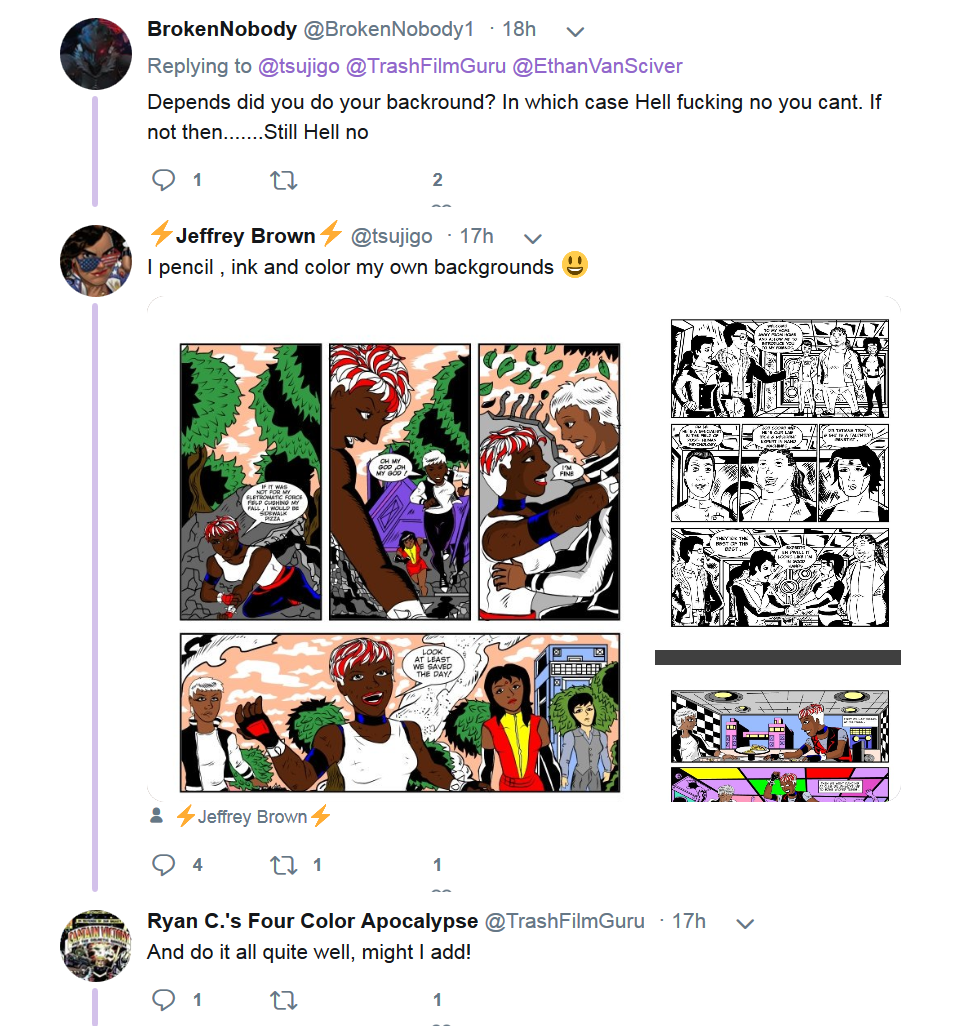Expand options chevron on Jeffrey Brown's tweet

coord(533,238)
